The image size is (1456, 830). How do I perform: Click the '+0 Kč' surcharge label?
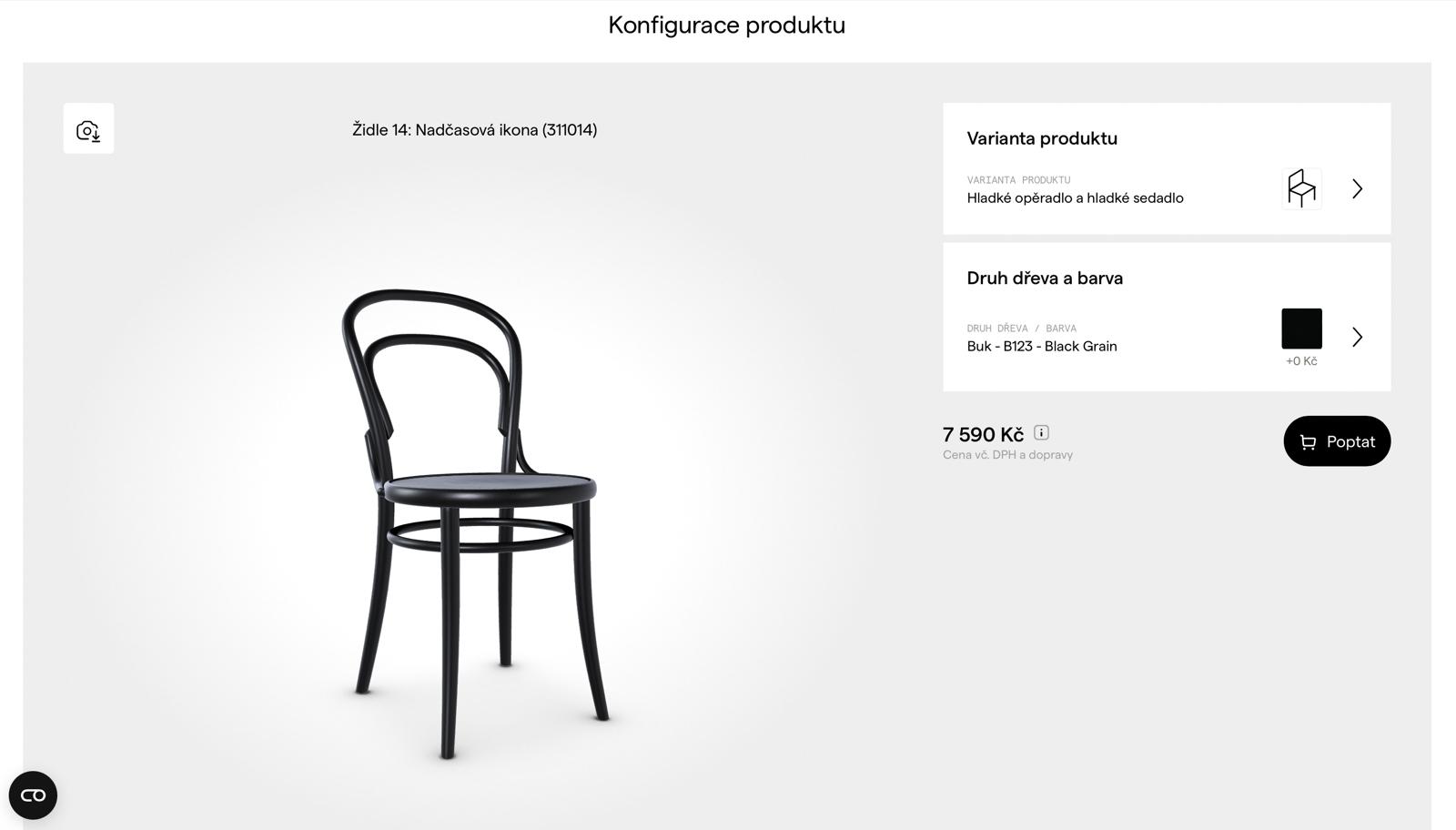pyautogui.click(x=1301, y=361)
